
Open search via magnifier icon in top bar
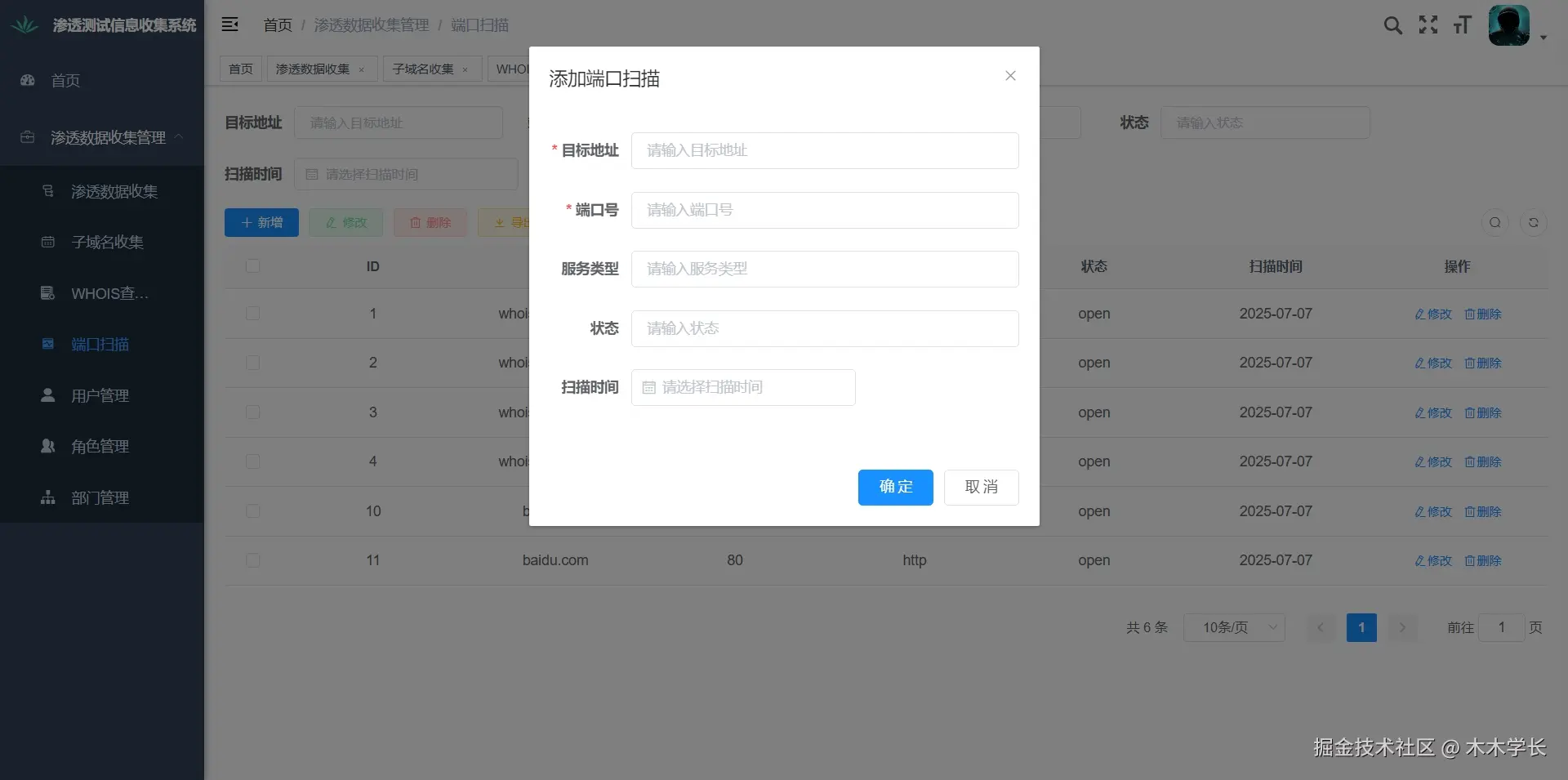(x=1392, y=25)
